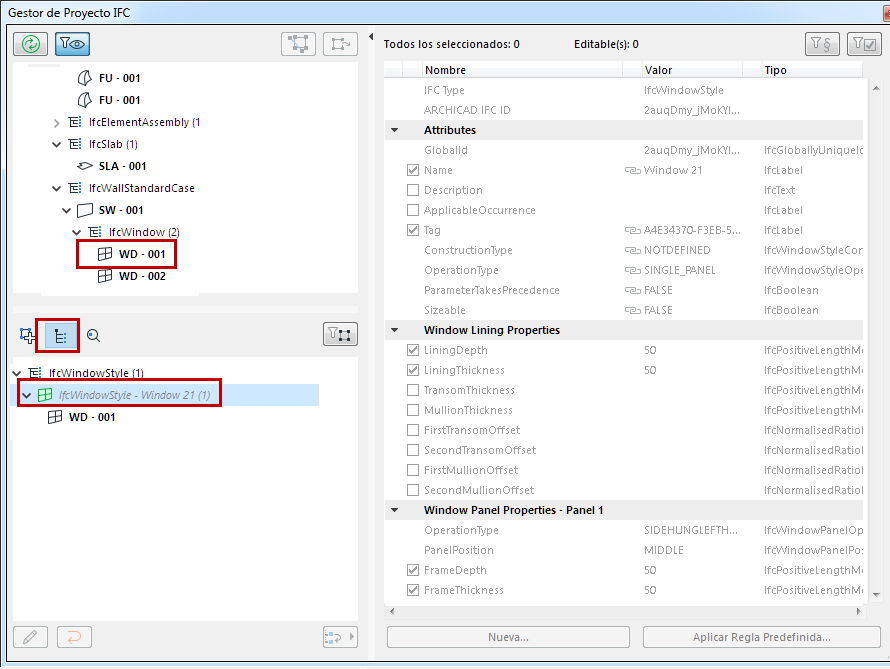
Task: Click IfcWindowStyle (1) group icon
Action: [x=35, y=373]
